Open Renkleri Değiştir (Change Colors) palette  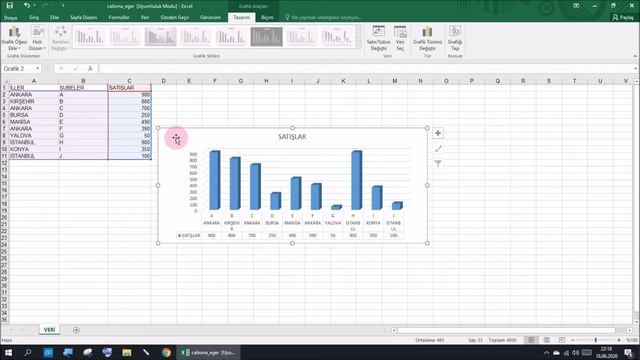pos(60,38)
